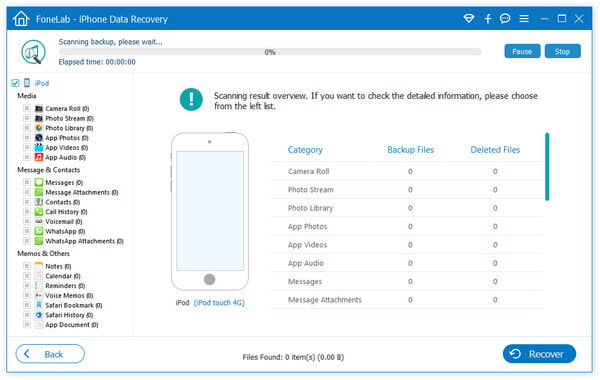
Task: Click the Photo Library colorful icon
Action: click(x=39, y=128)
